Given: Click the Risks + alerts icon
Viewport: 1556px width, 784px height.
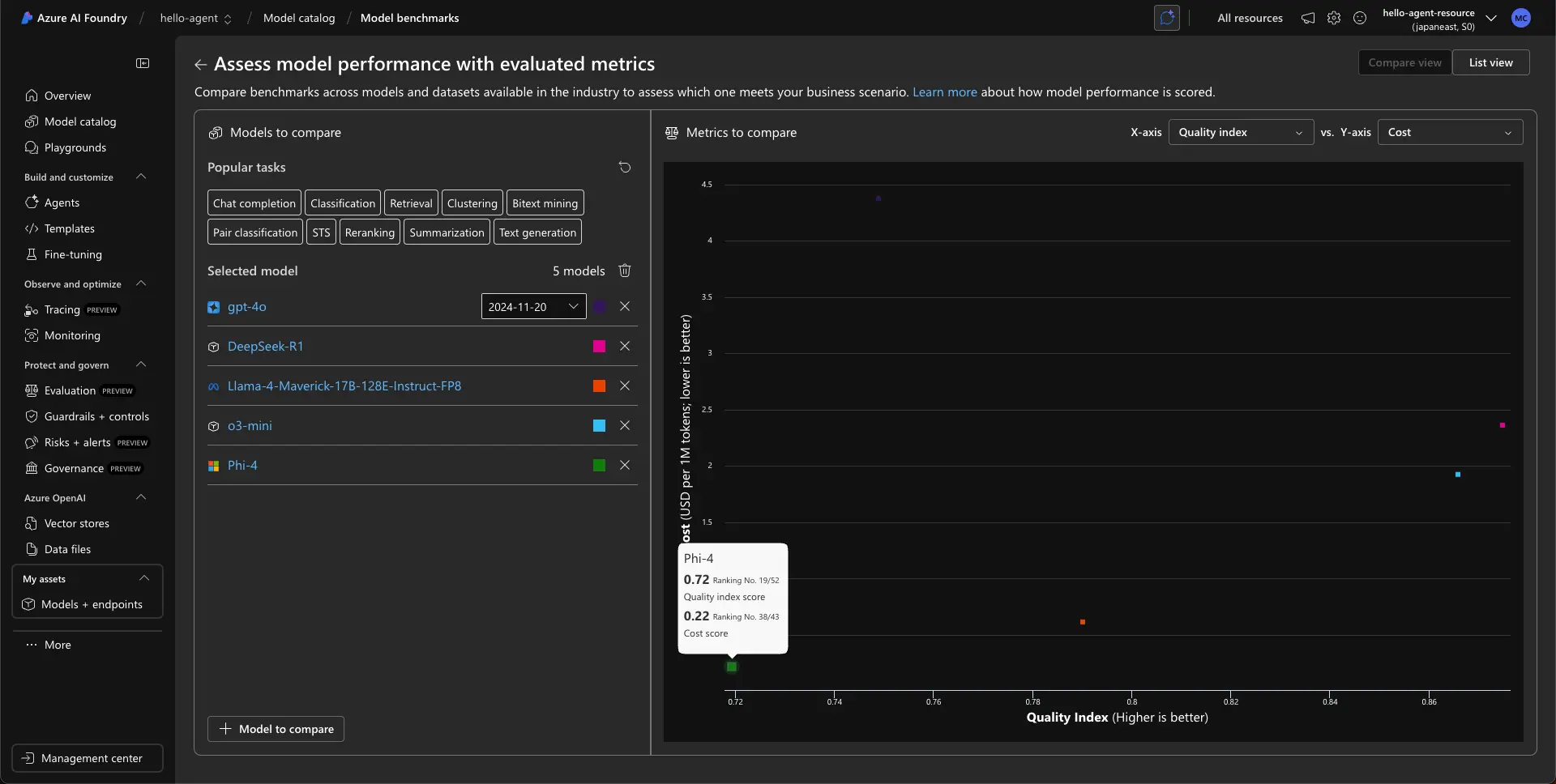Looking at the screenshot, I should point(32,442).
